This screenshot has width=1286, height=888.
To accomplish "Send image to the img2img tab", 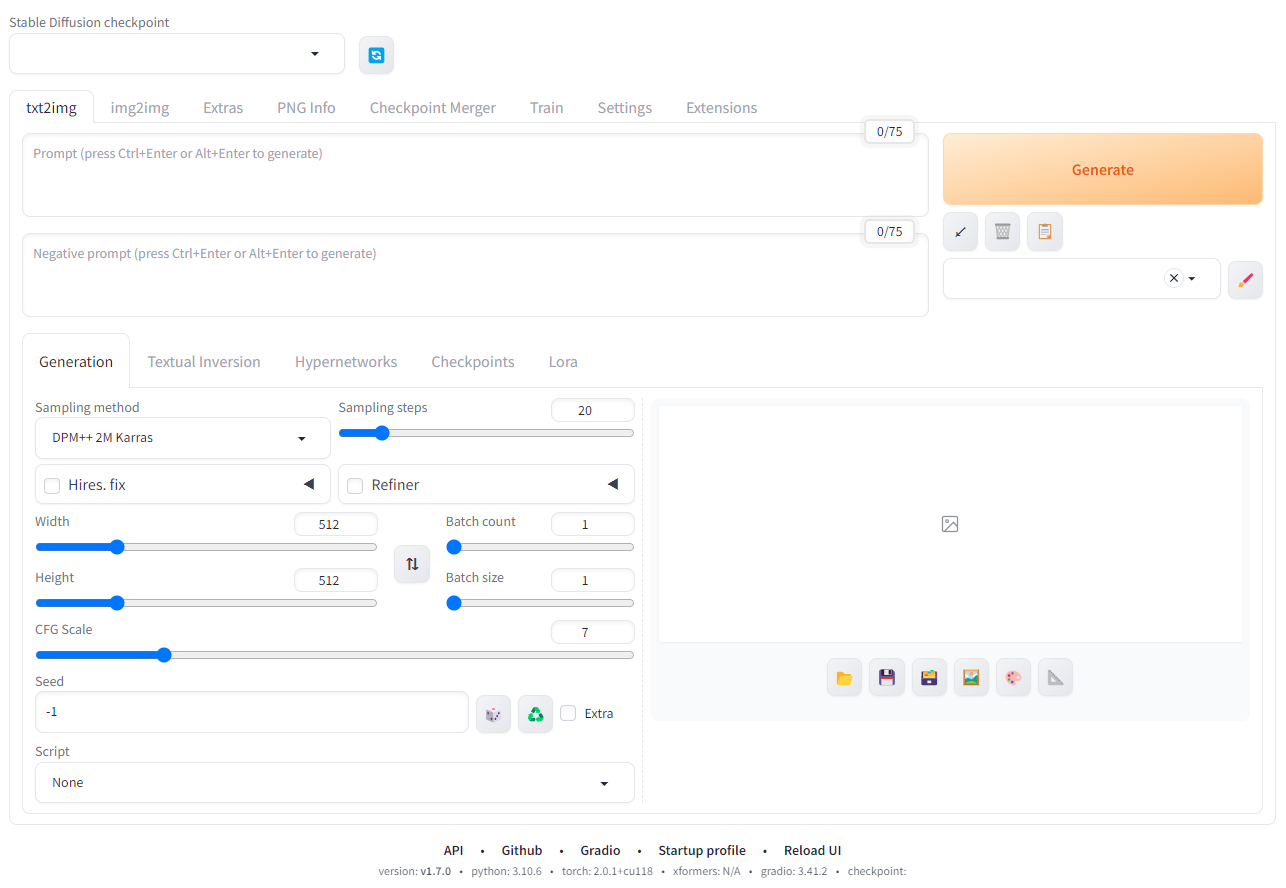I will coord(971,678).
